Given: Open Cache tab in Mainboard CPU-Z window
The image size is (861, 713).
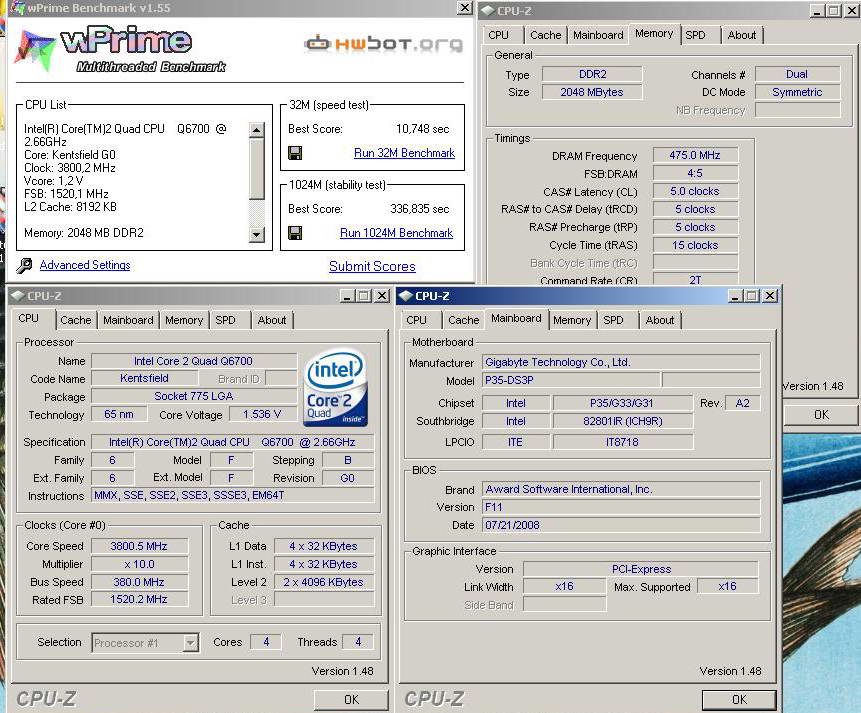Looking at the screenshot, I should (463, 320).
